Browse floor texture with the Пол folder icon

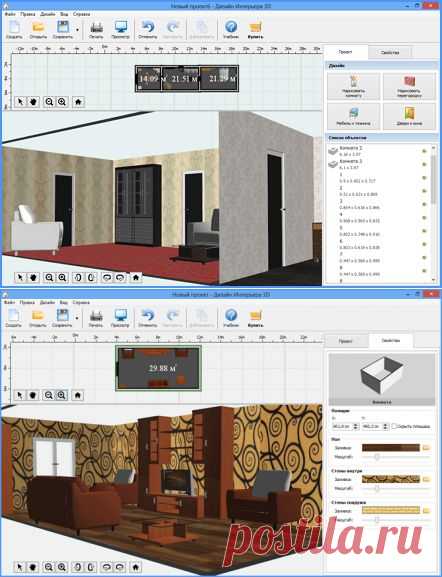coord(426,448)
